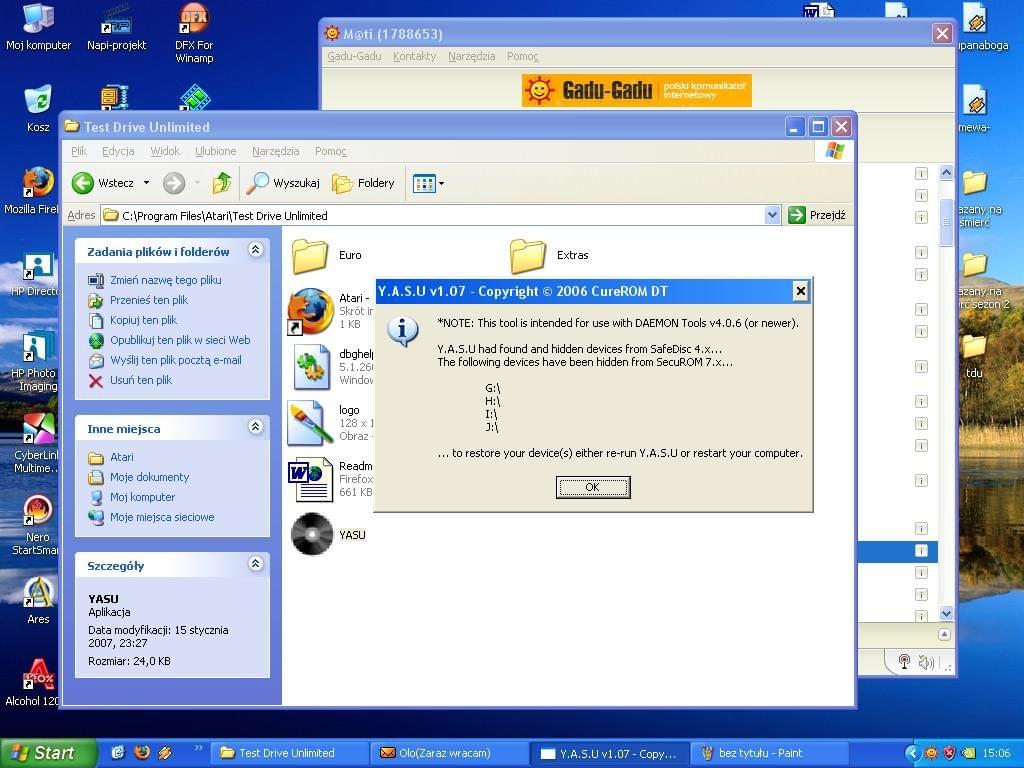
Task: Click the Start button
Action: [48, 753]
